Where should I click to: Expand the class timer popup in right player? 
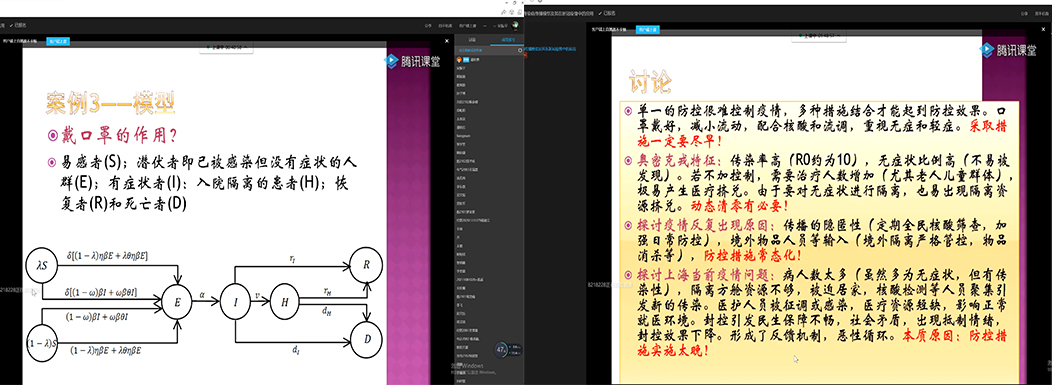819,35
